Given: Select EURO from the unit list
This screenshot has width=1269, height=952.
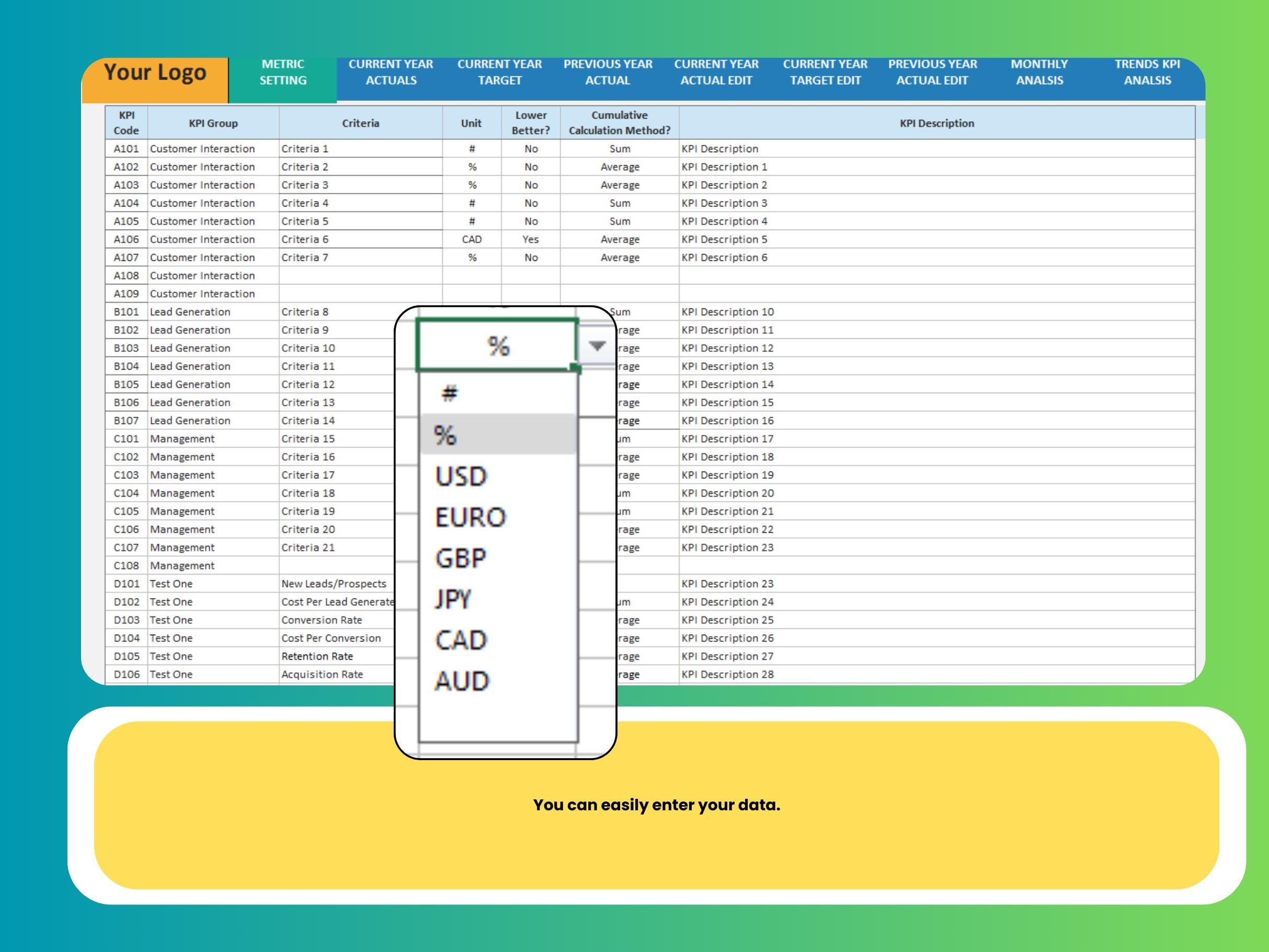Looking at the screenshot, I should click(470, 516).
